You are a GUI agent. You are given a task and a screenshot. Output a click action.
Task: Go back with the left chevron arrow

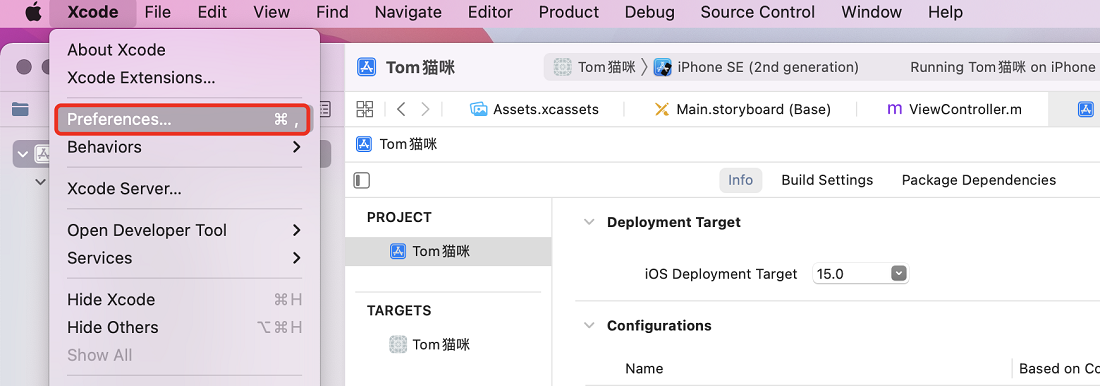click(401, 109)
